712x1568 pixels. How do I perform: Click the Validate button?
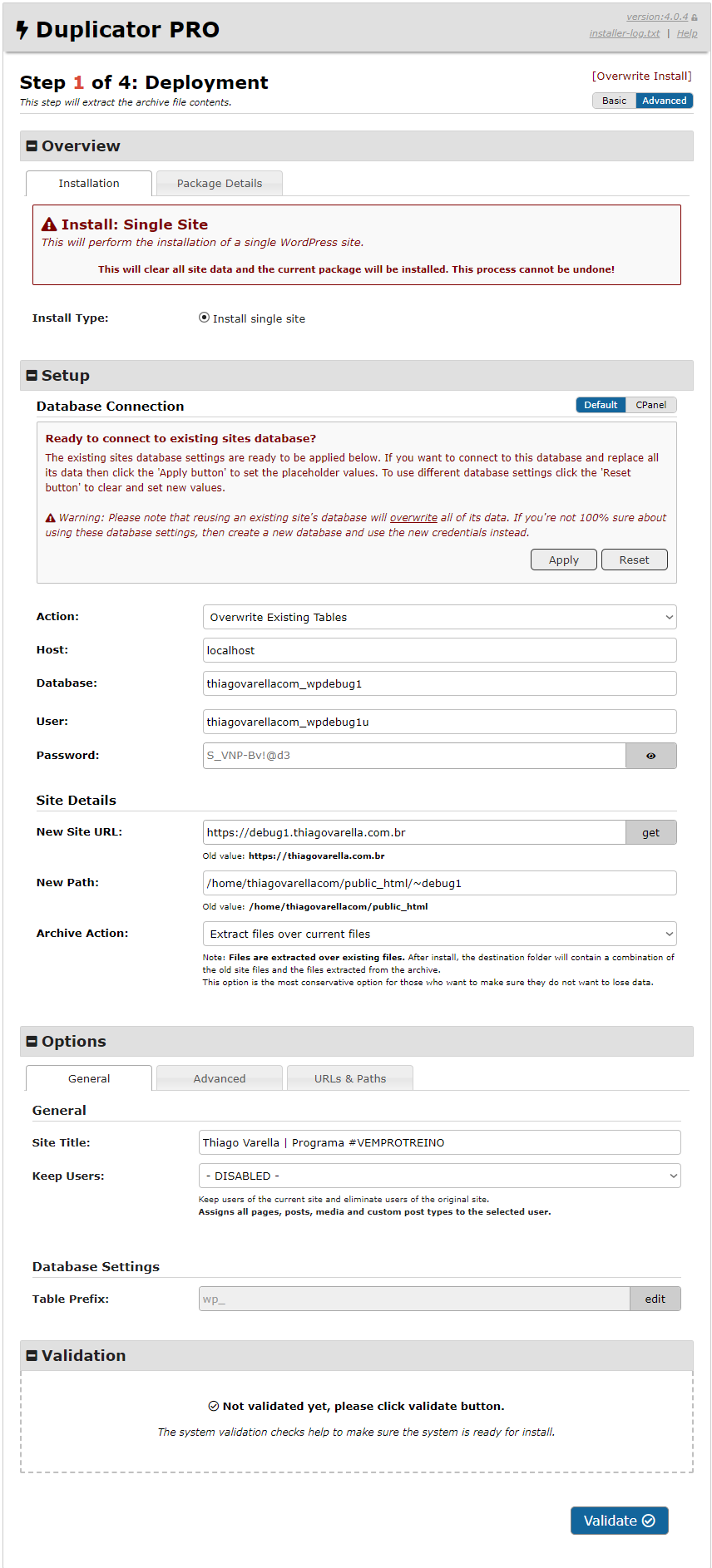click(619, 1521)
